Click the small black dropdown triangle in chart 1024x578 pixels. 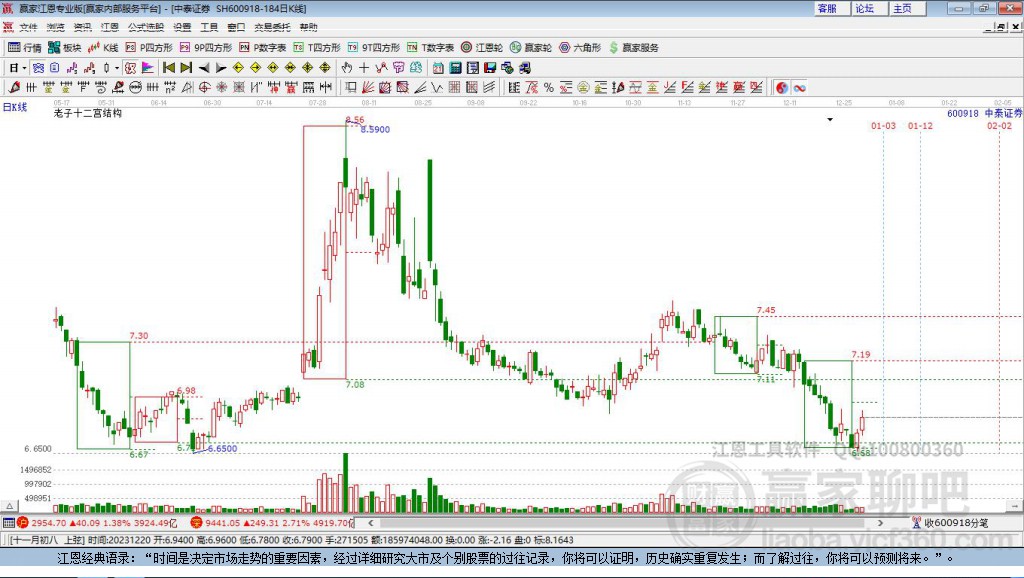click(830, 120)
